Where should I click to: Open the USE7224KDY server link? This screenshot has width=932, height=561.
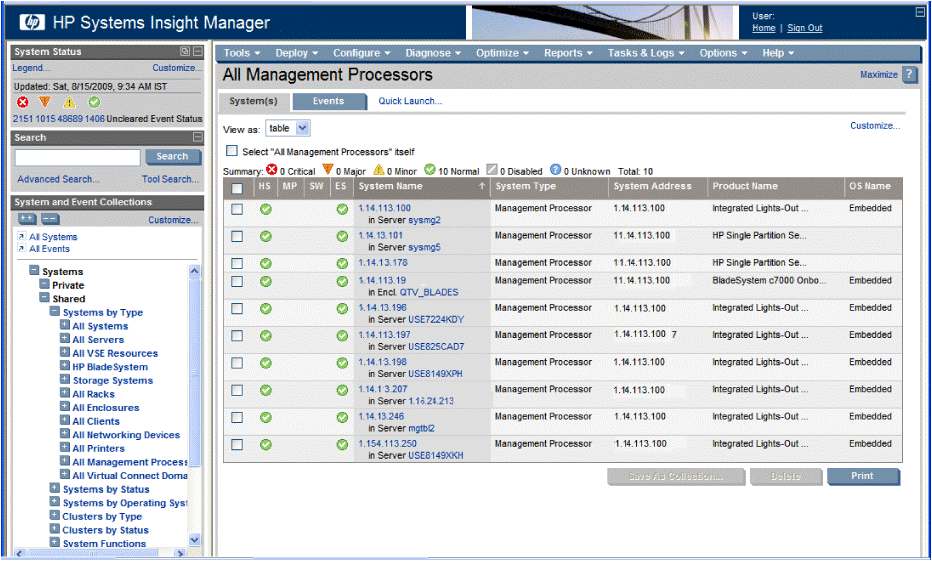point(436,320)
